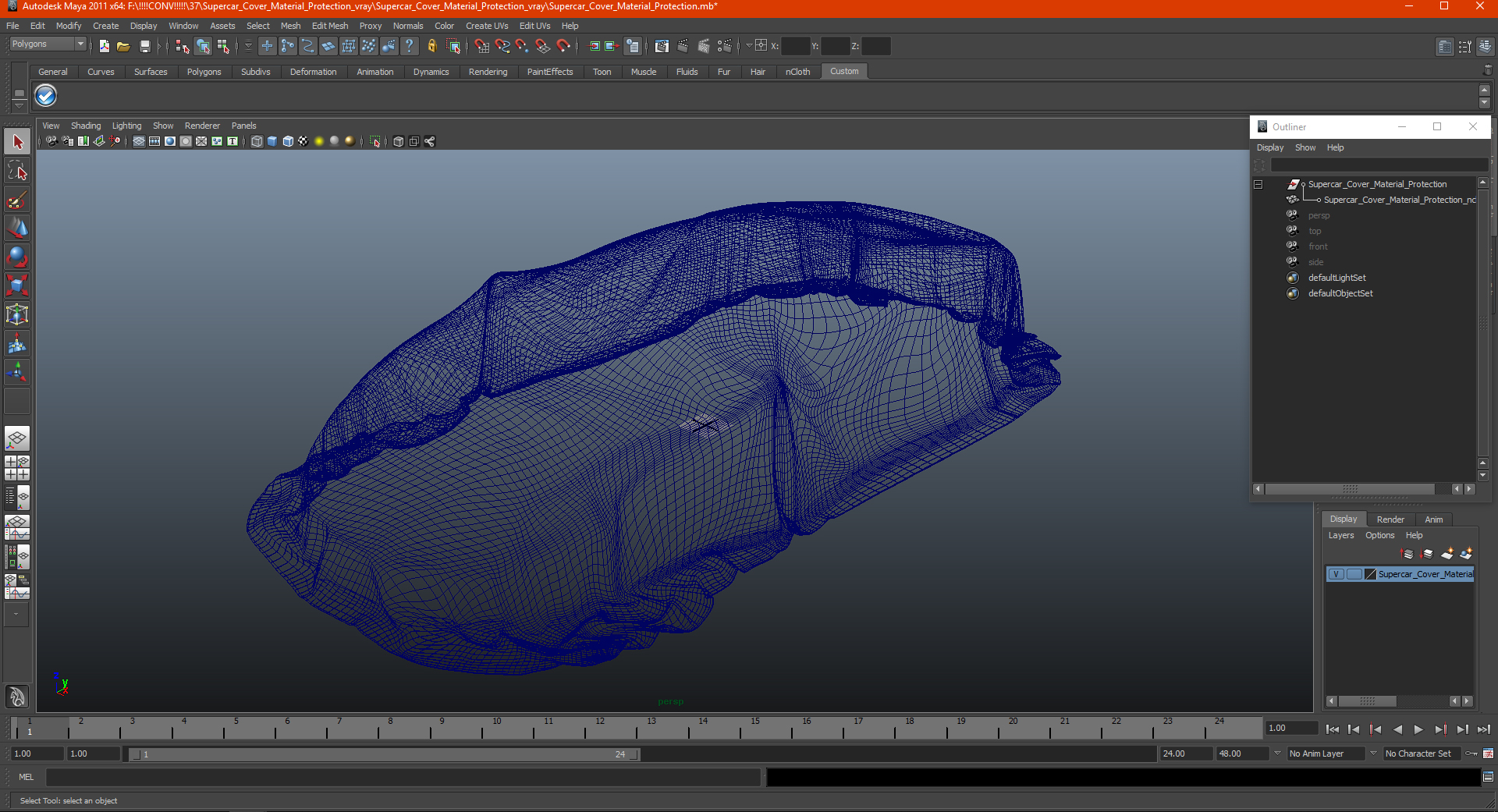Click the Soft Modification tool

click(x=17, y=343)
